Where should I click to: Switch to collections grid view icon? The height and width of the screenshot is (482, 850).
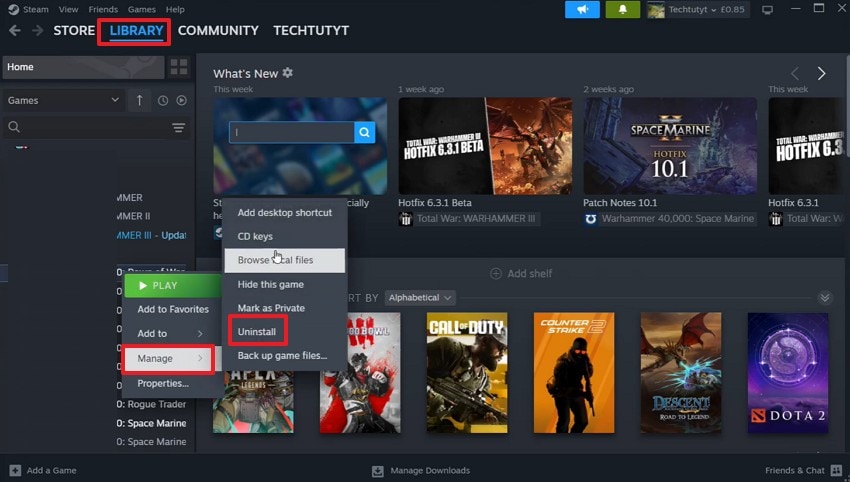pos(179,67)
